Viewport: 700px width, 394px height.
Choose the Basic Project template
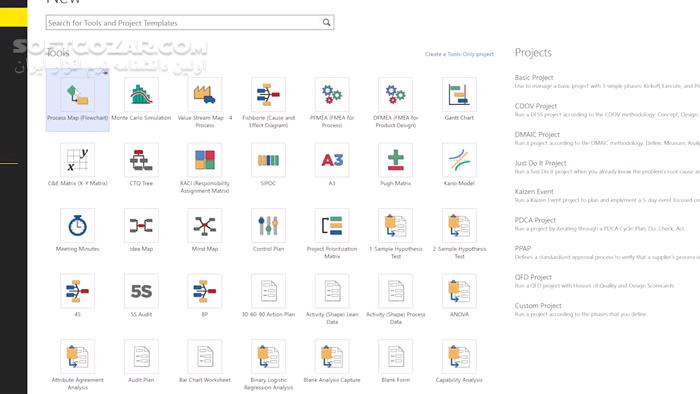[x=534, y=78]
